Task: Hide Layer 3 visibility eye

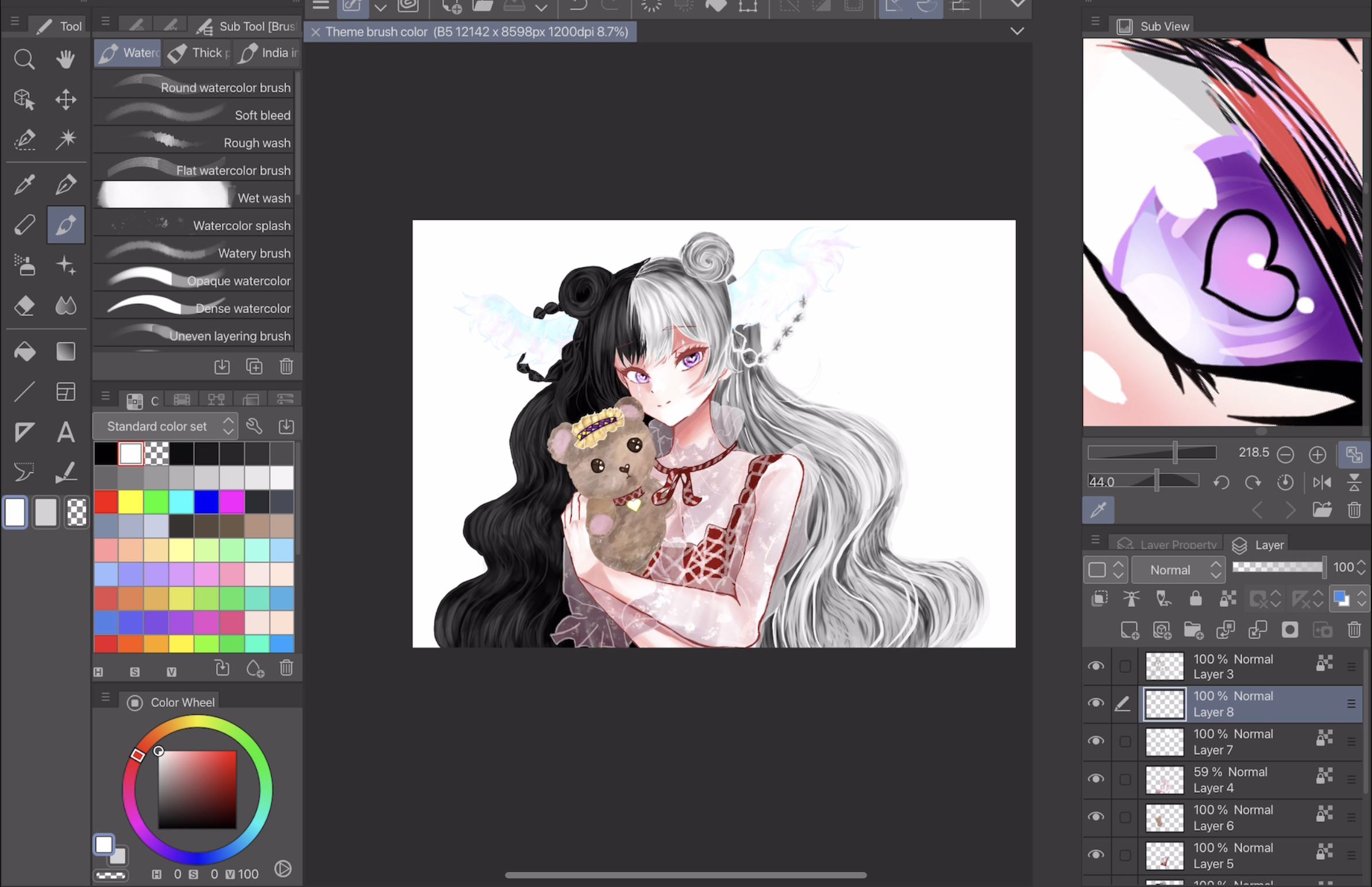Action: coord(1096,666)
